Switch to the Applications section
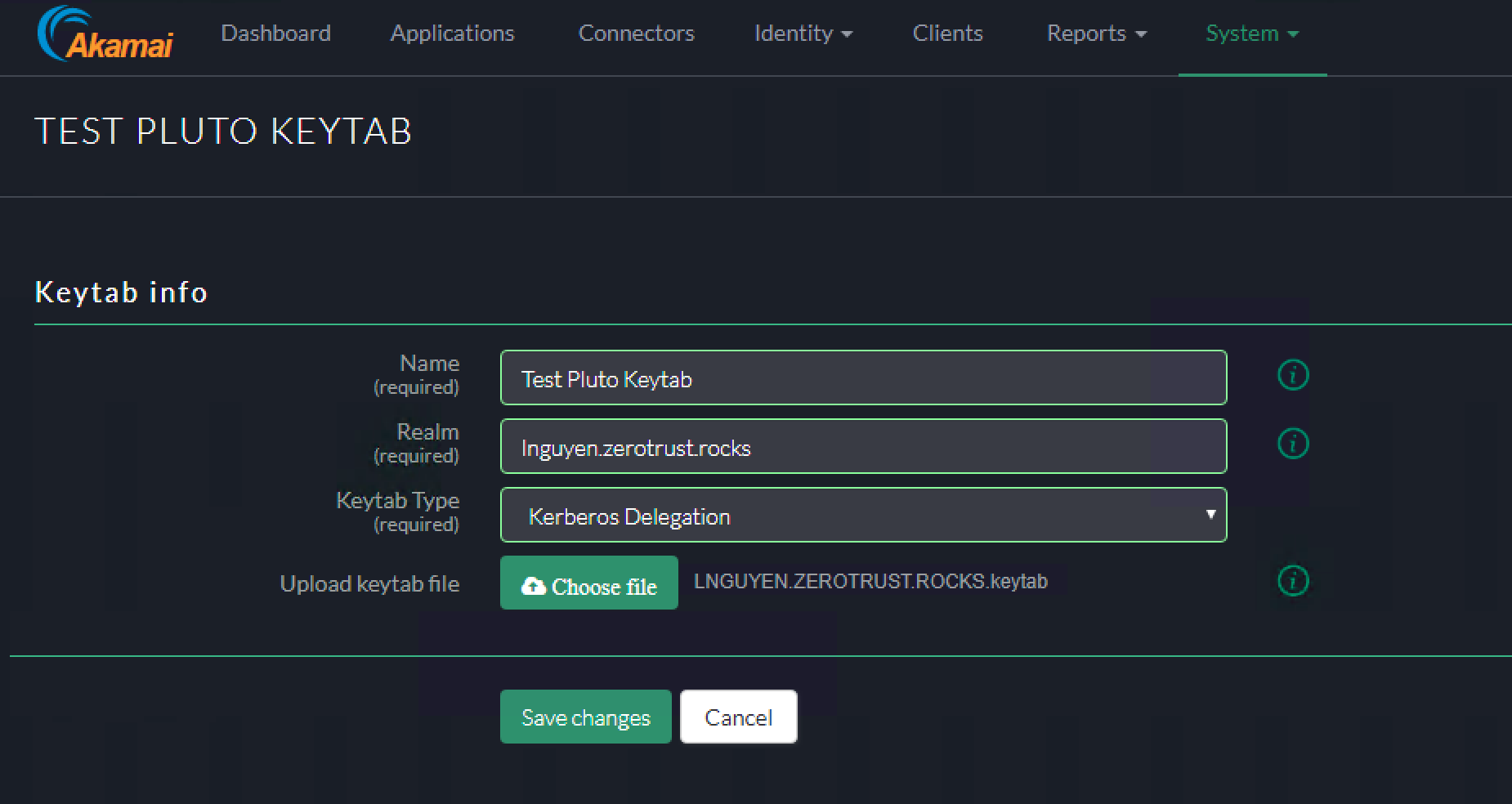 coord(452,33)
